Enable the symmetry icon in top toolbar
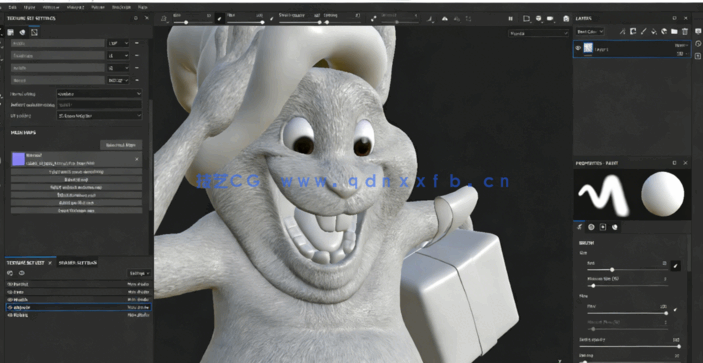The width and height of the screenshot is (703, 363). [x=445, y=19]
